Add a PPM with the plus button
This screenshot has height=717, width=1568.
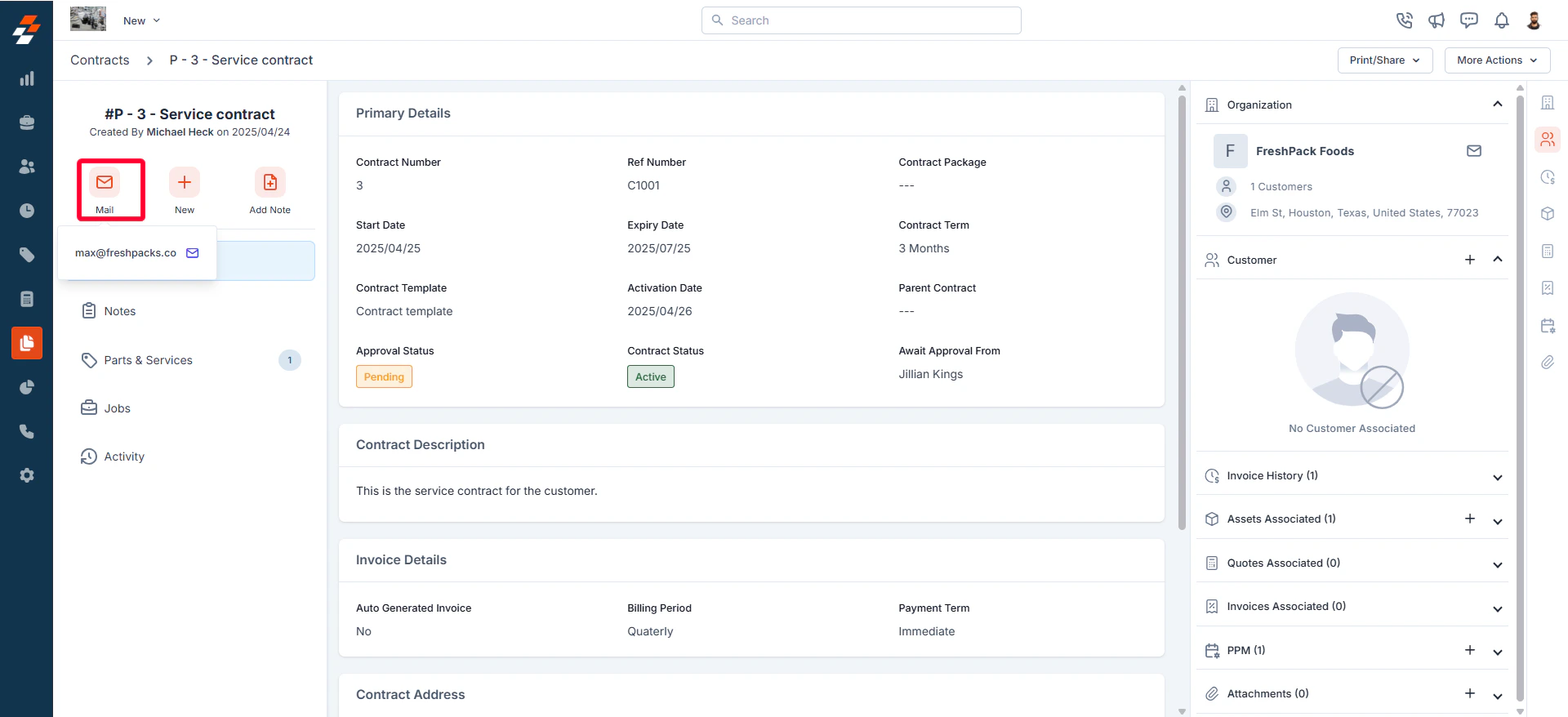tap(1470, 650)
